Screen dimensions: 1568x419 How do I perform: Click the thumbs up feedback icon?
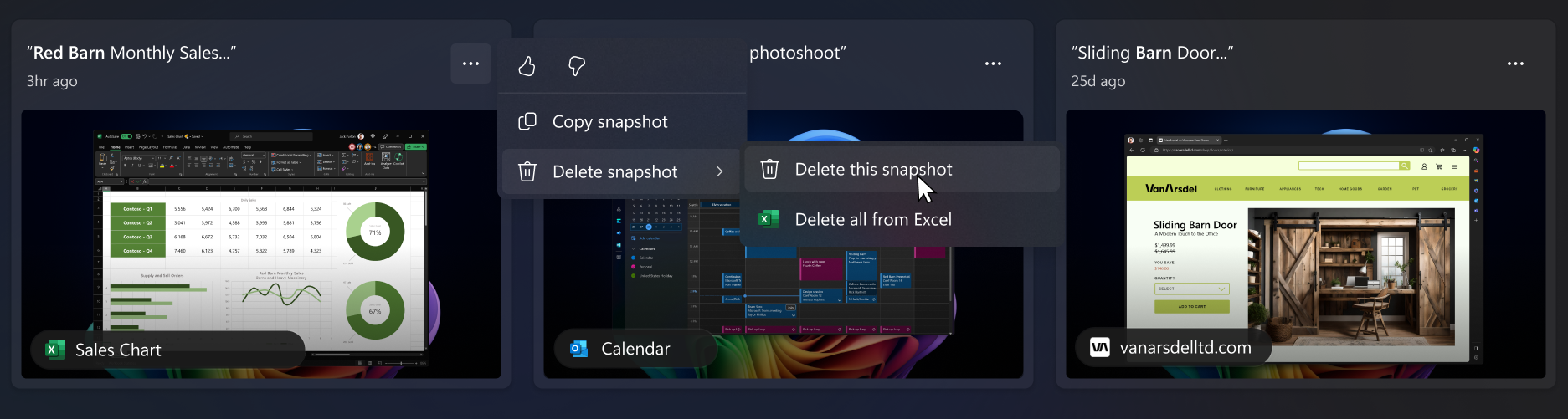pyautogui.click(x=527, y=66)
